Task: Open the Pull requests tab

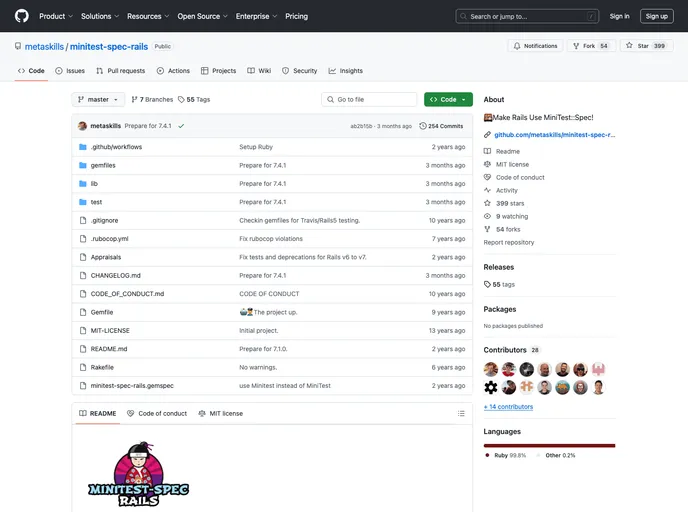Action: coord(121,71)
